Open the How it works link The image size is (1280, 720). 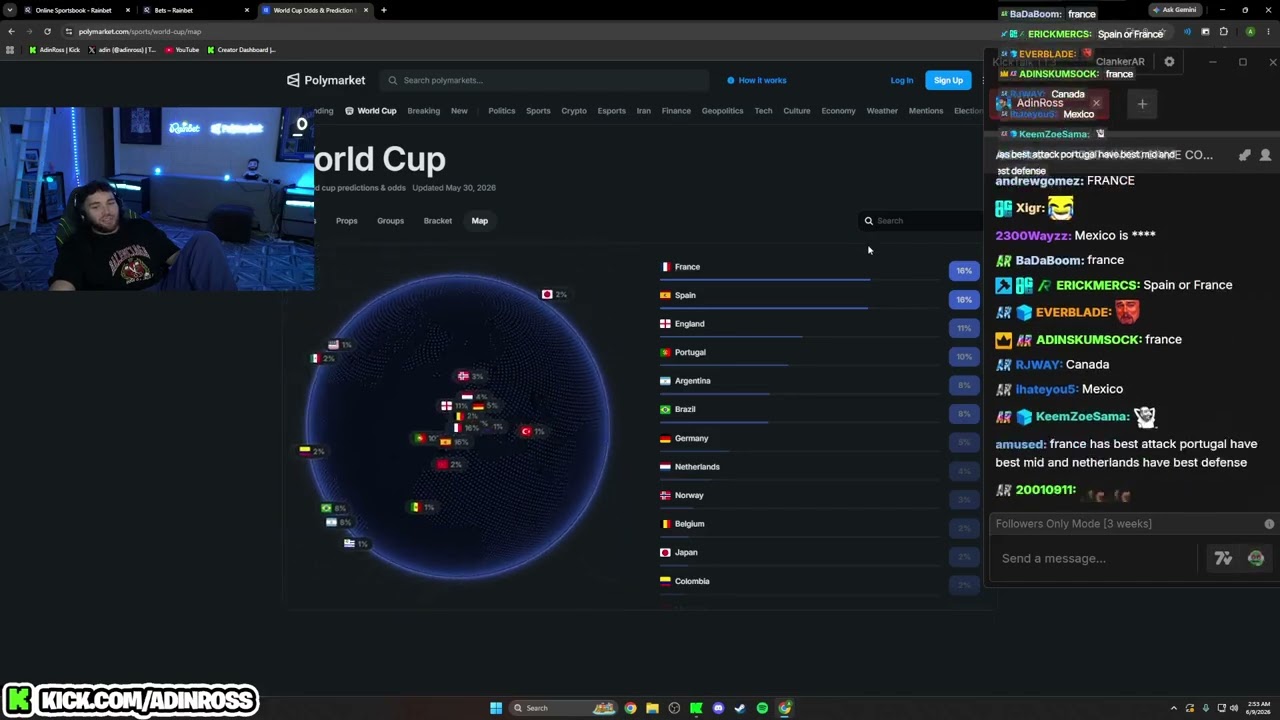(x=757, y=80)
